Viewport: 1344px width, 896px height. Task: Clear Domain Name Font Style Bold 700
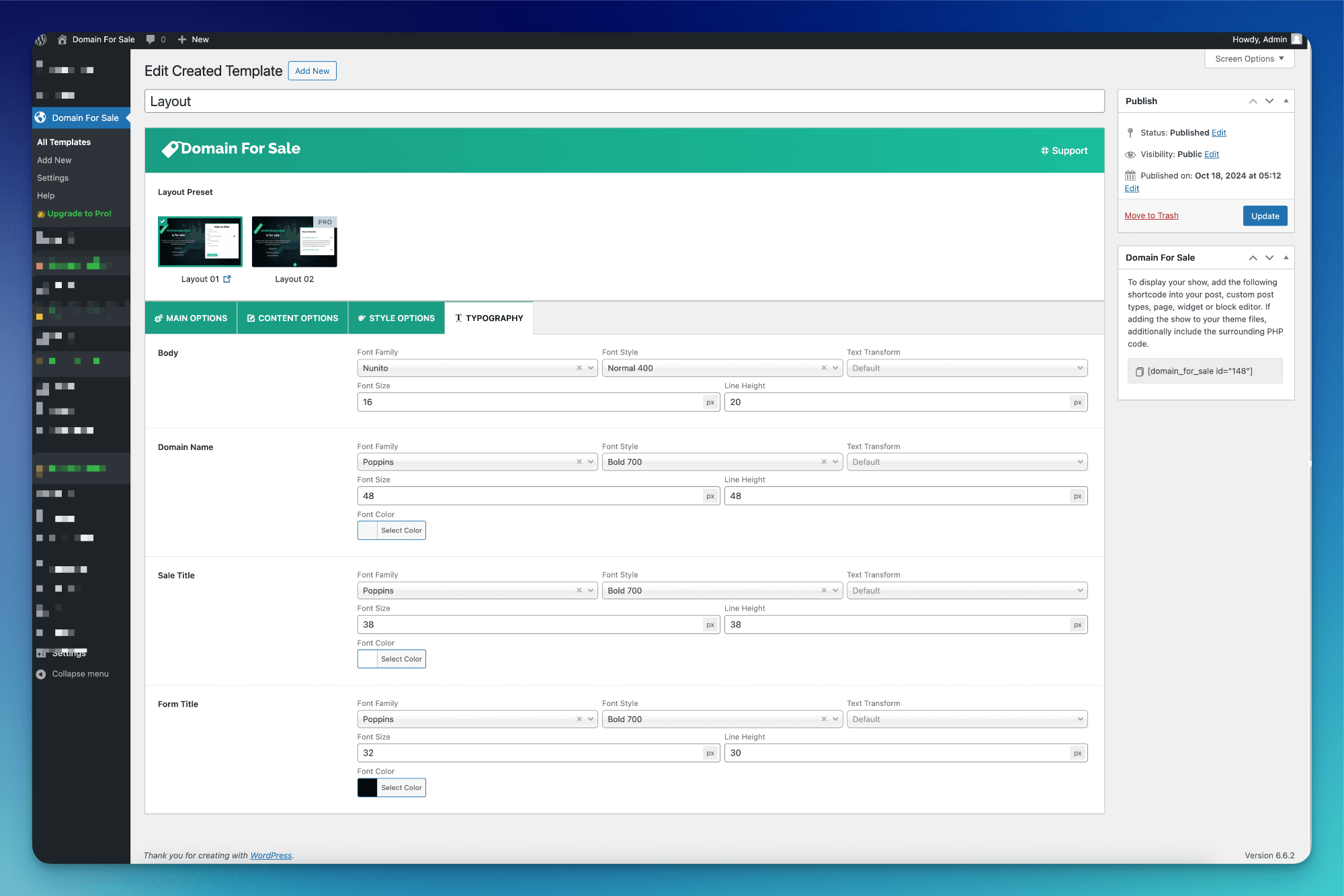tap(824, 462)
